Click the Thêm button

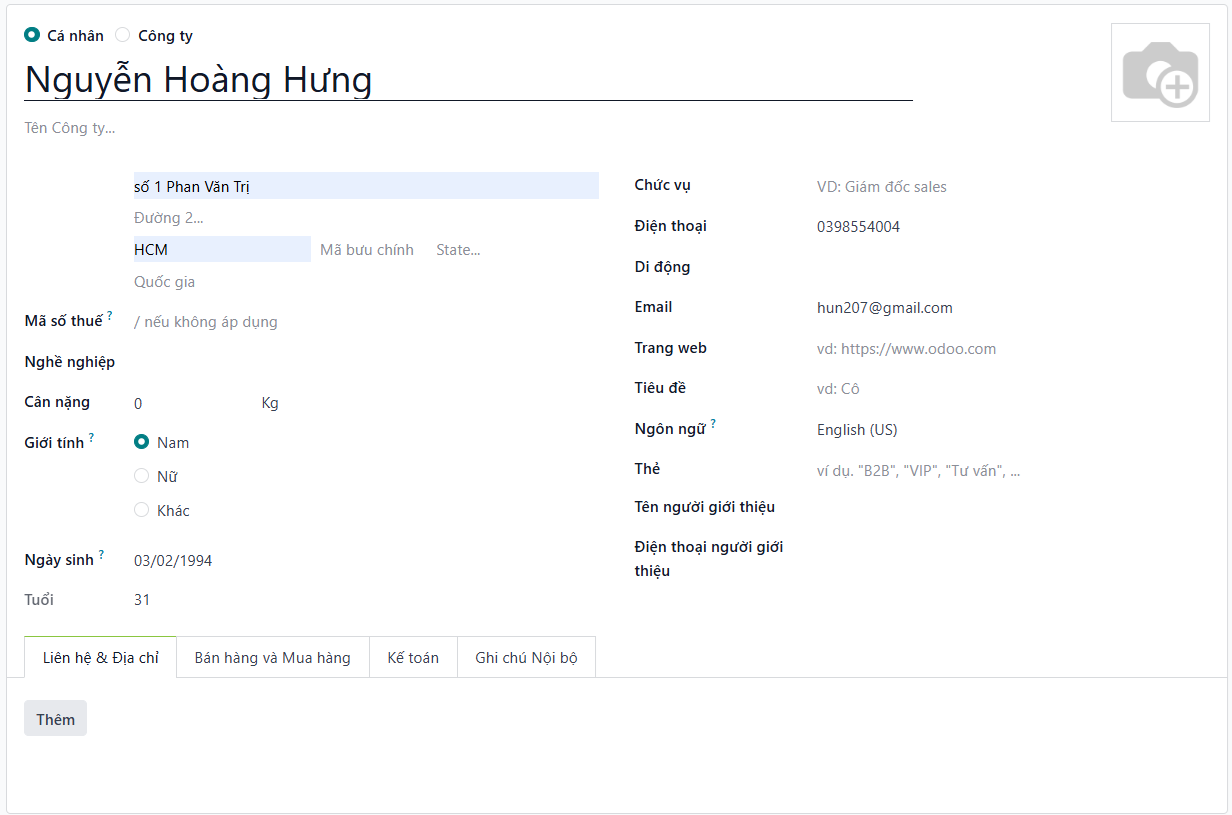pyautogui.click(x=55, y=719)
